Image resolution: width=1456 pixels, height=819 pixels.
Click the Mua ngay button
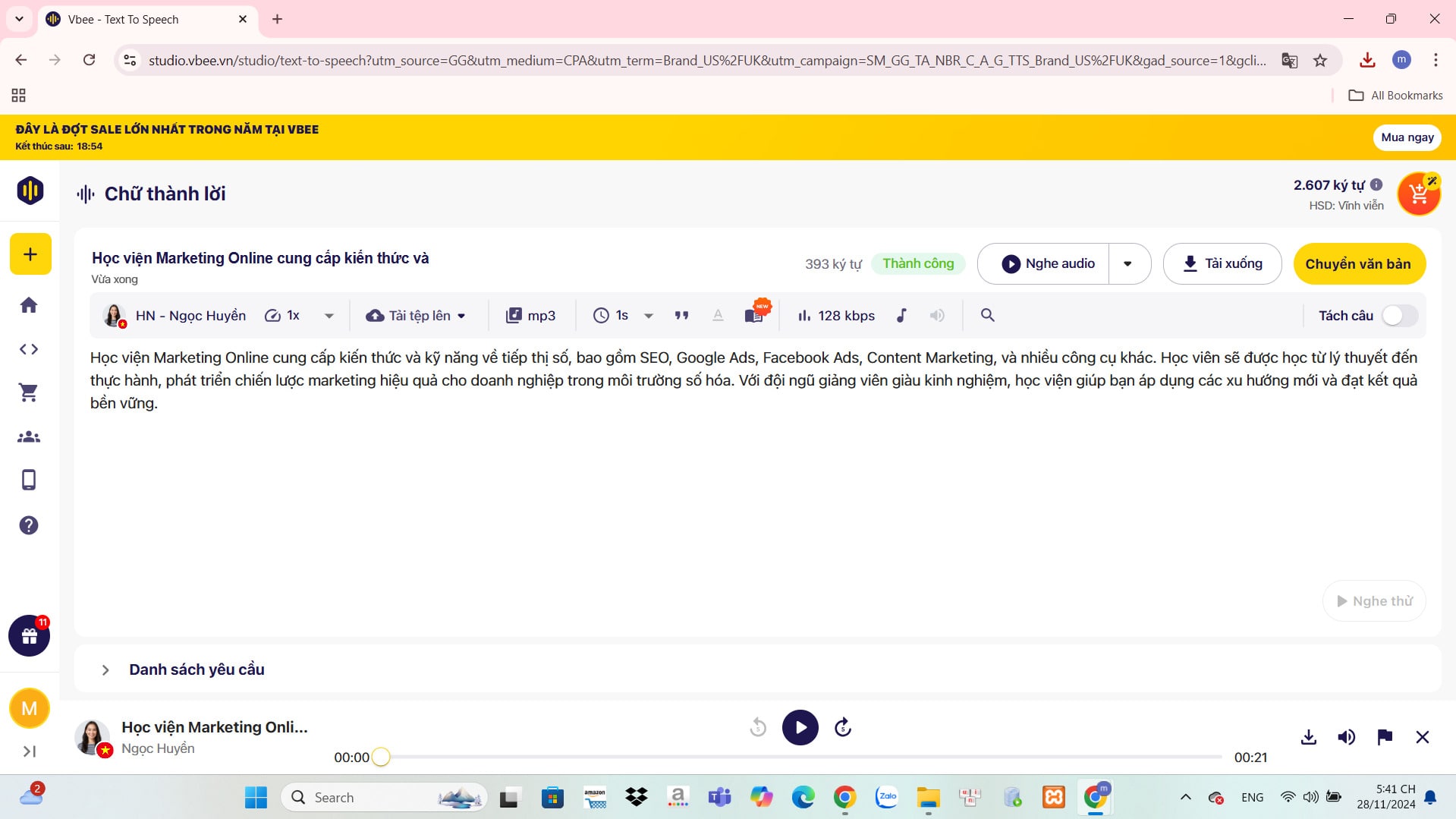pos(1407,137)
